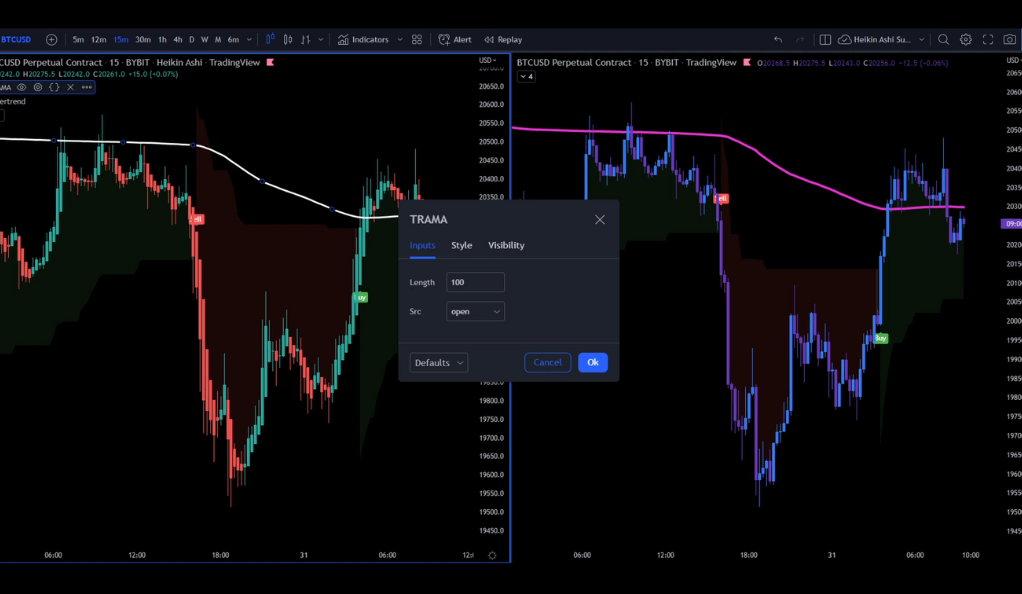This screenshot has height=594, width=1022.
Task: Click the Buy signal label on right chart
Action: tap(881, 338)
